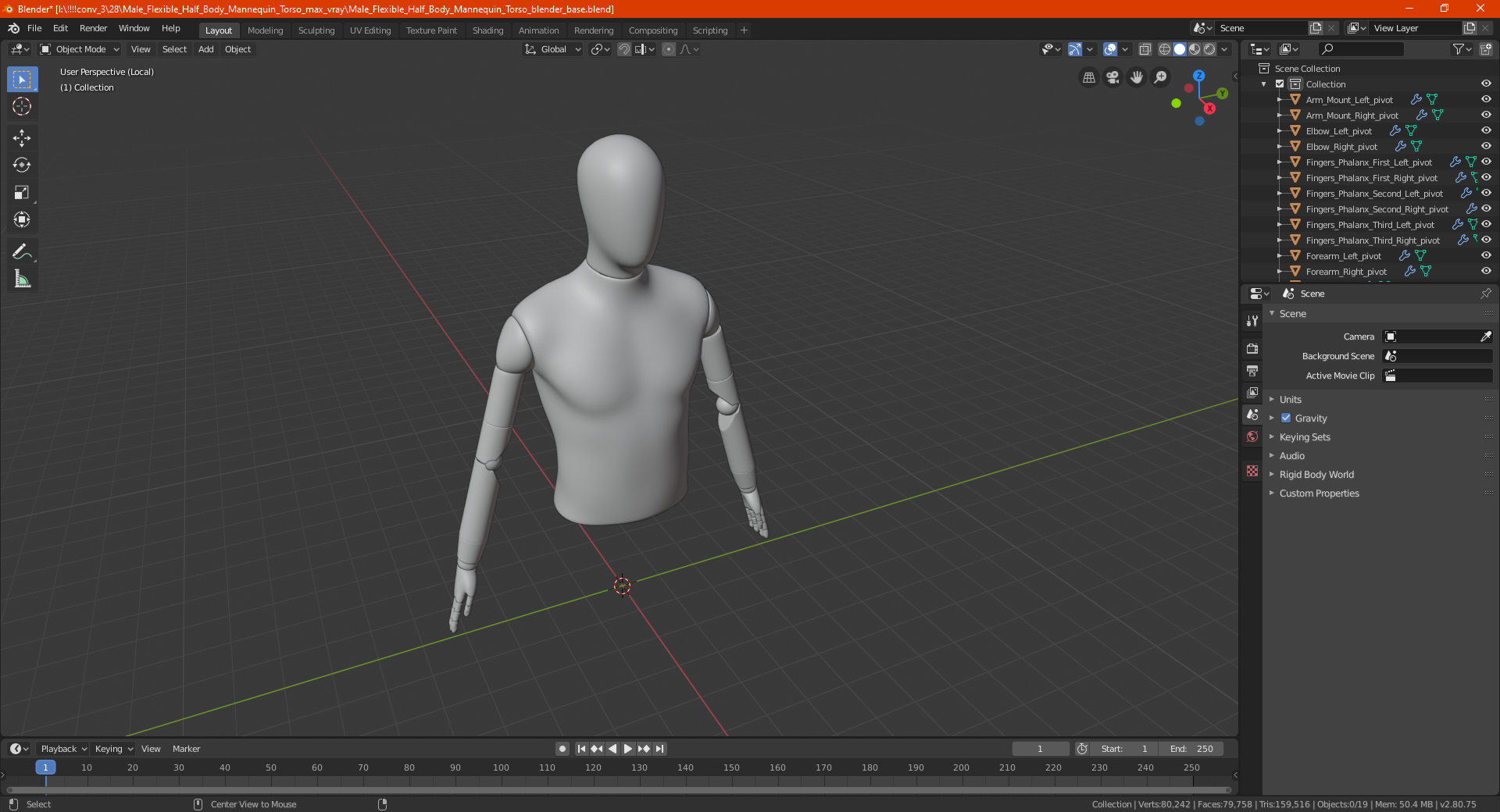Toggle camera view icon in viewport
1500x812 pixels.
pyautogui.click(x=1112, y=77)
